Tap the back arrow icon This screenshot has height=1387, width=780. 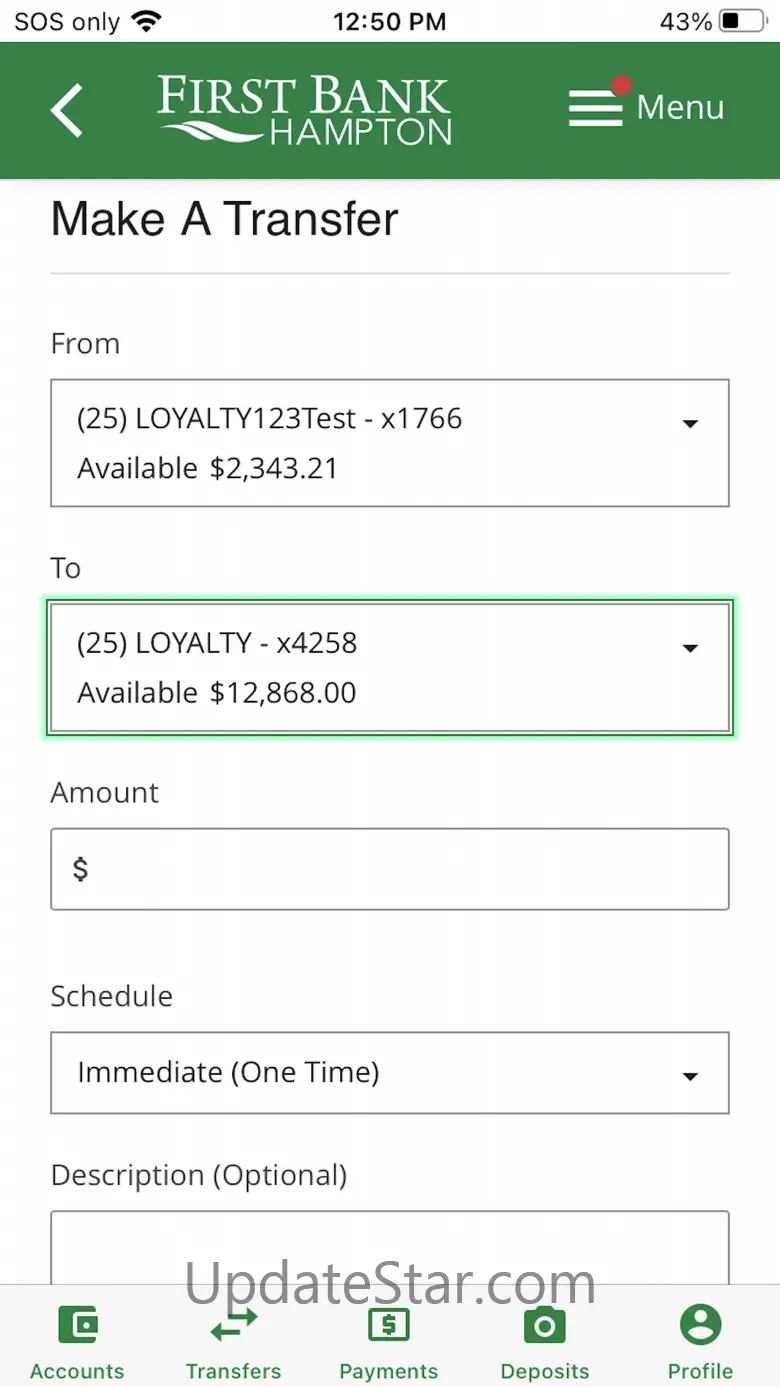pyautogui.click(x=67, y=109)
